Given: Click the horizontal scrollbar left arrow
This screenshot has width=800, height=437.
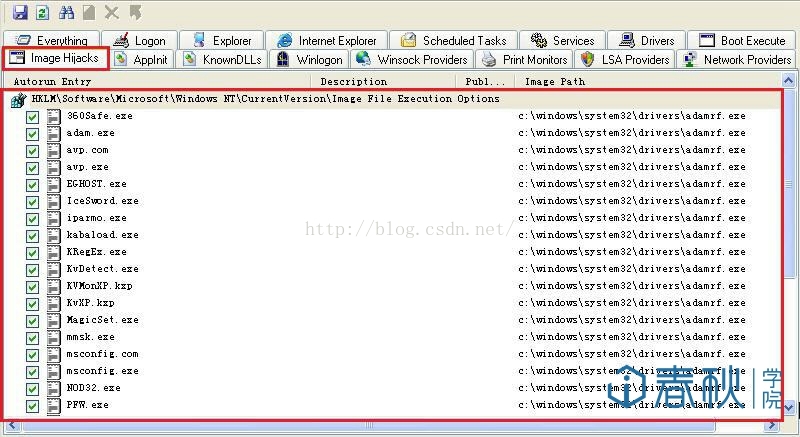Looking at the screenshot, I should pyautogui.click(x=12, y=425).
